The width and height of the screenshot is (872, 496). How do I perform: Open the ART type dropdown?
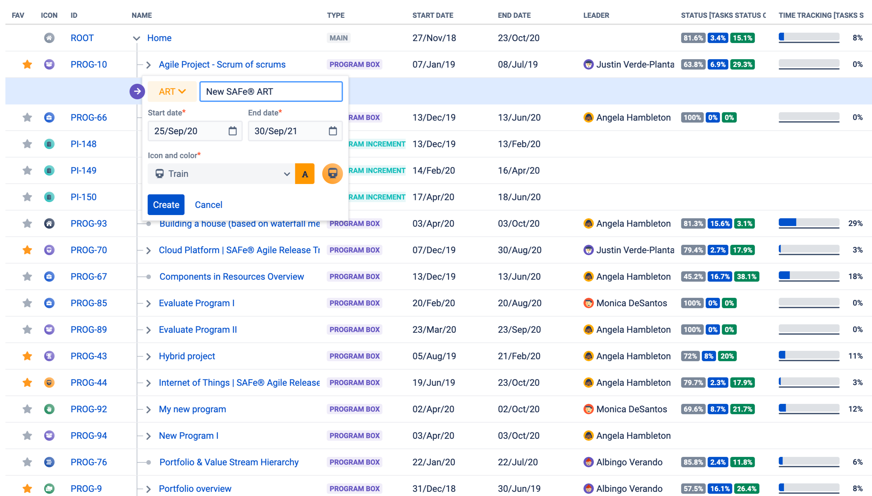tap(172, 92)
